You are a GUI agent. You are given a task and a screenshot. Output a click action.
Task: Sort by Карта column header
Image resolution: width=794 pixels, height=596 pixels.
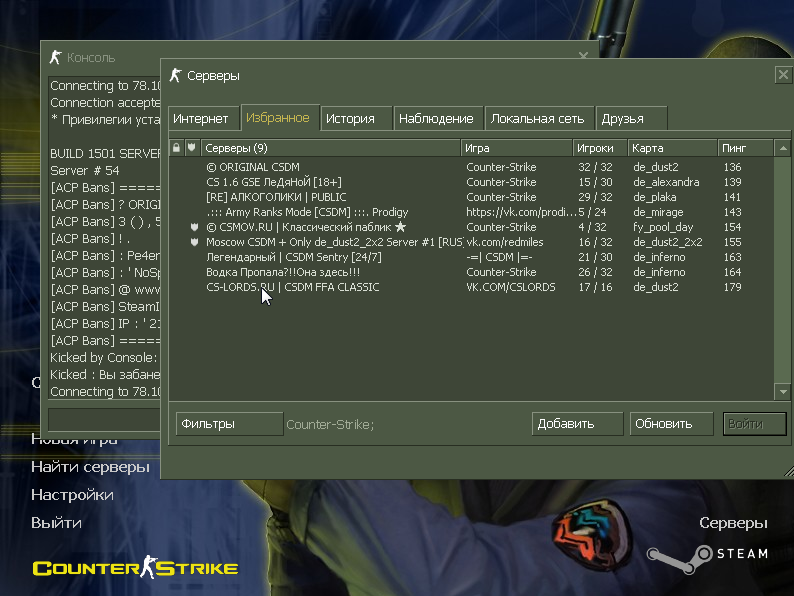point(672,148)
